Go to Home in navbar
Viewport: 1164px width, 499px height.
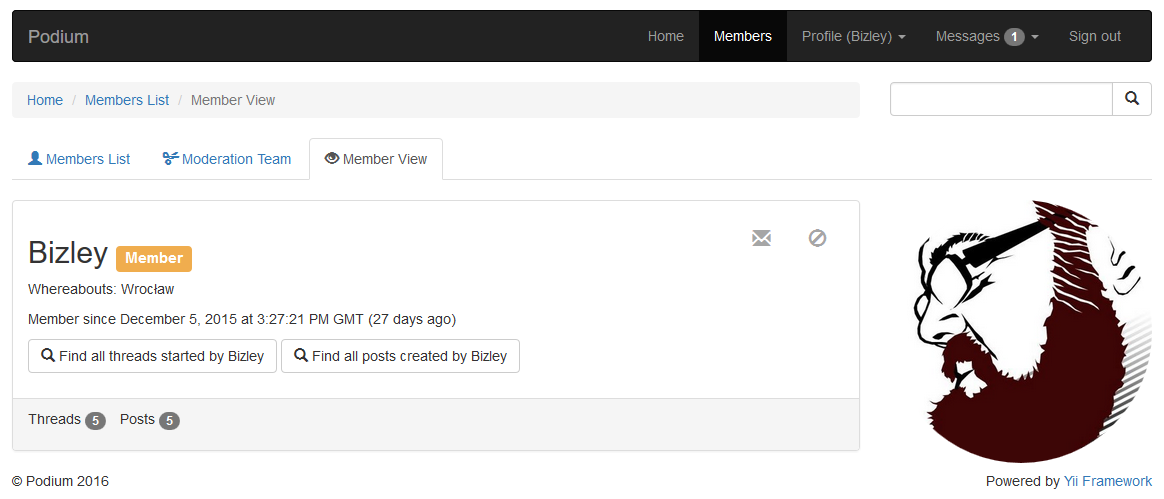pos(666,36)
